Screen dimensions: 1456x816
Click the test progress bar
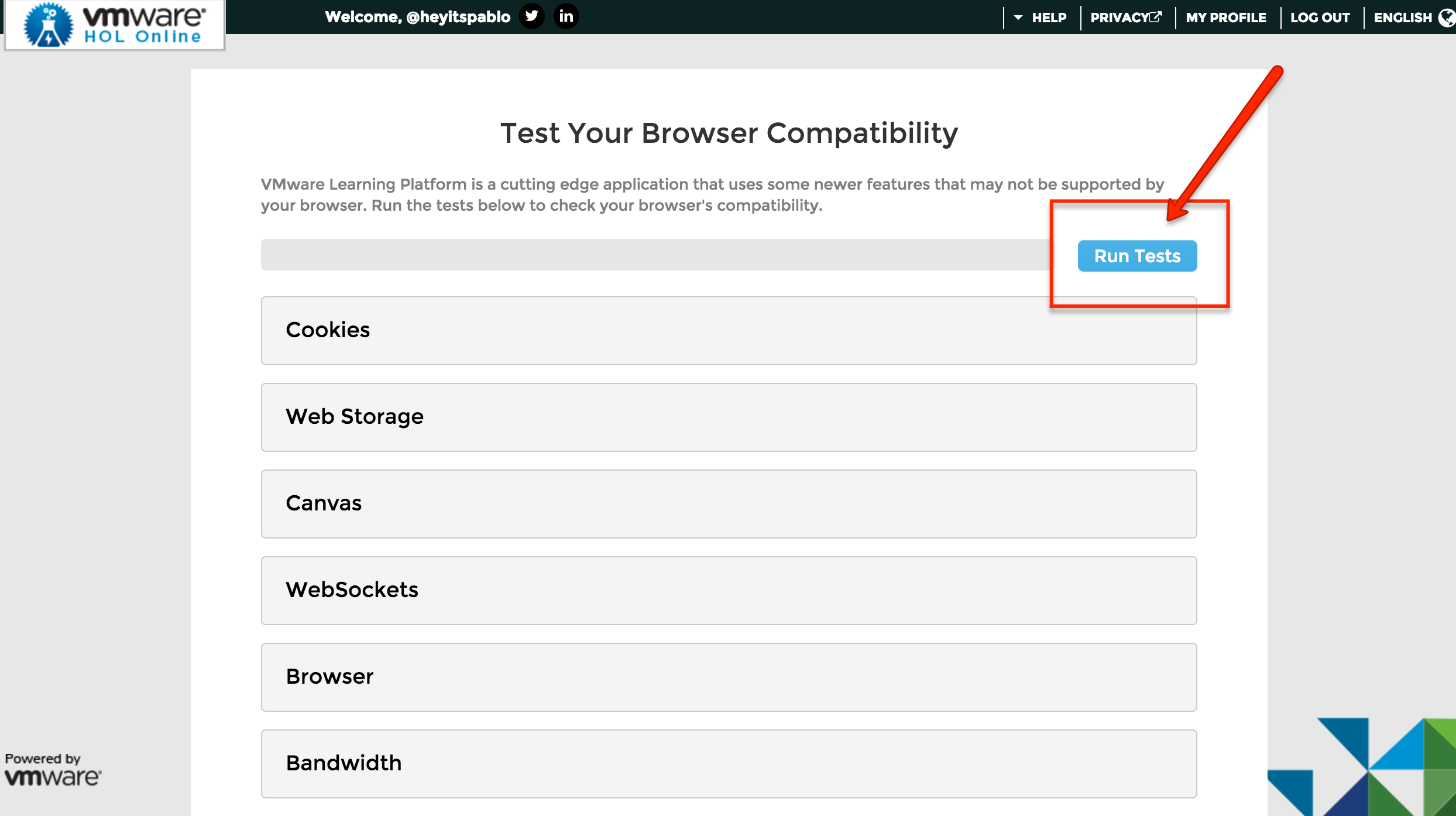655,255
